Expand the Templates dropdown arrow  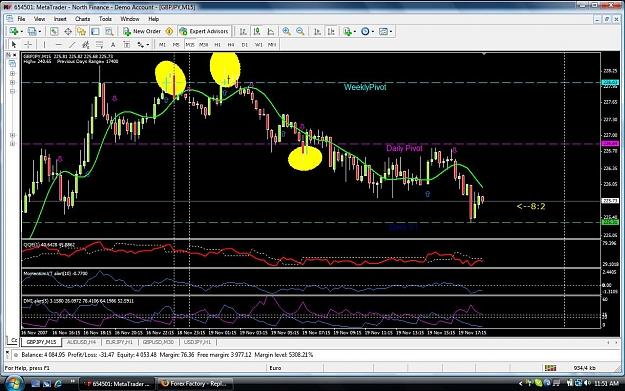pos(391,31)
